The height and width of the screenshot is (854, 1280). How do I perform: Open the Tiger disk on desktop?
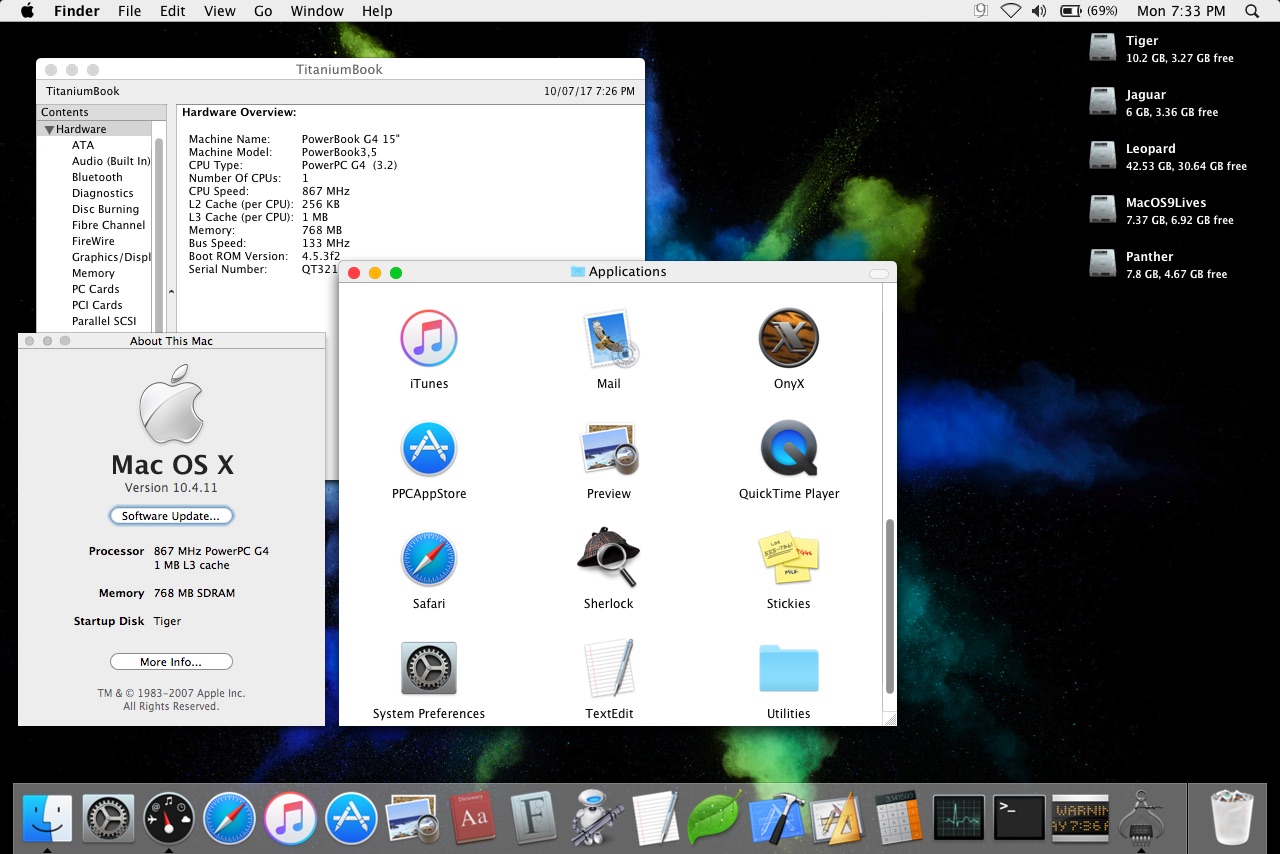pos(1102,48)
